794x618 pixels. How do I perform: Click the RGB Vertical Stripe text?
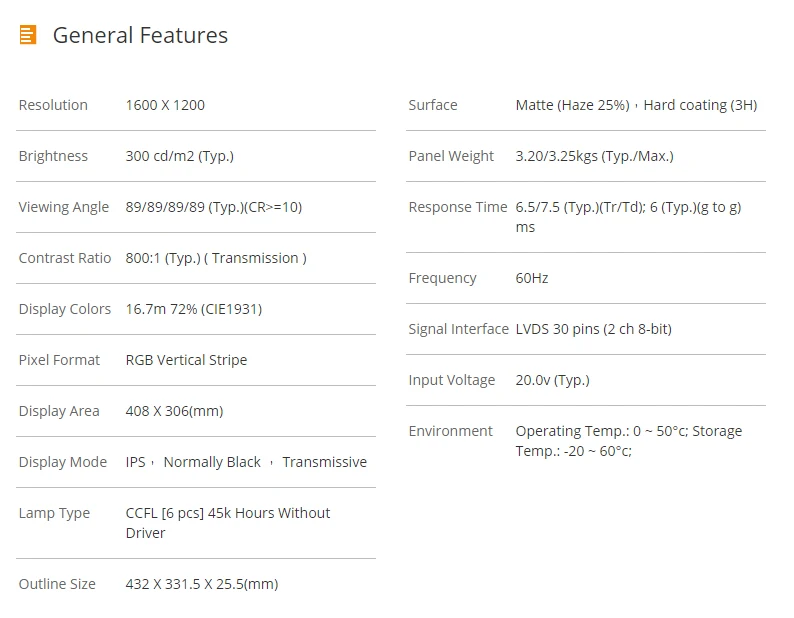[186, 360]
